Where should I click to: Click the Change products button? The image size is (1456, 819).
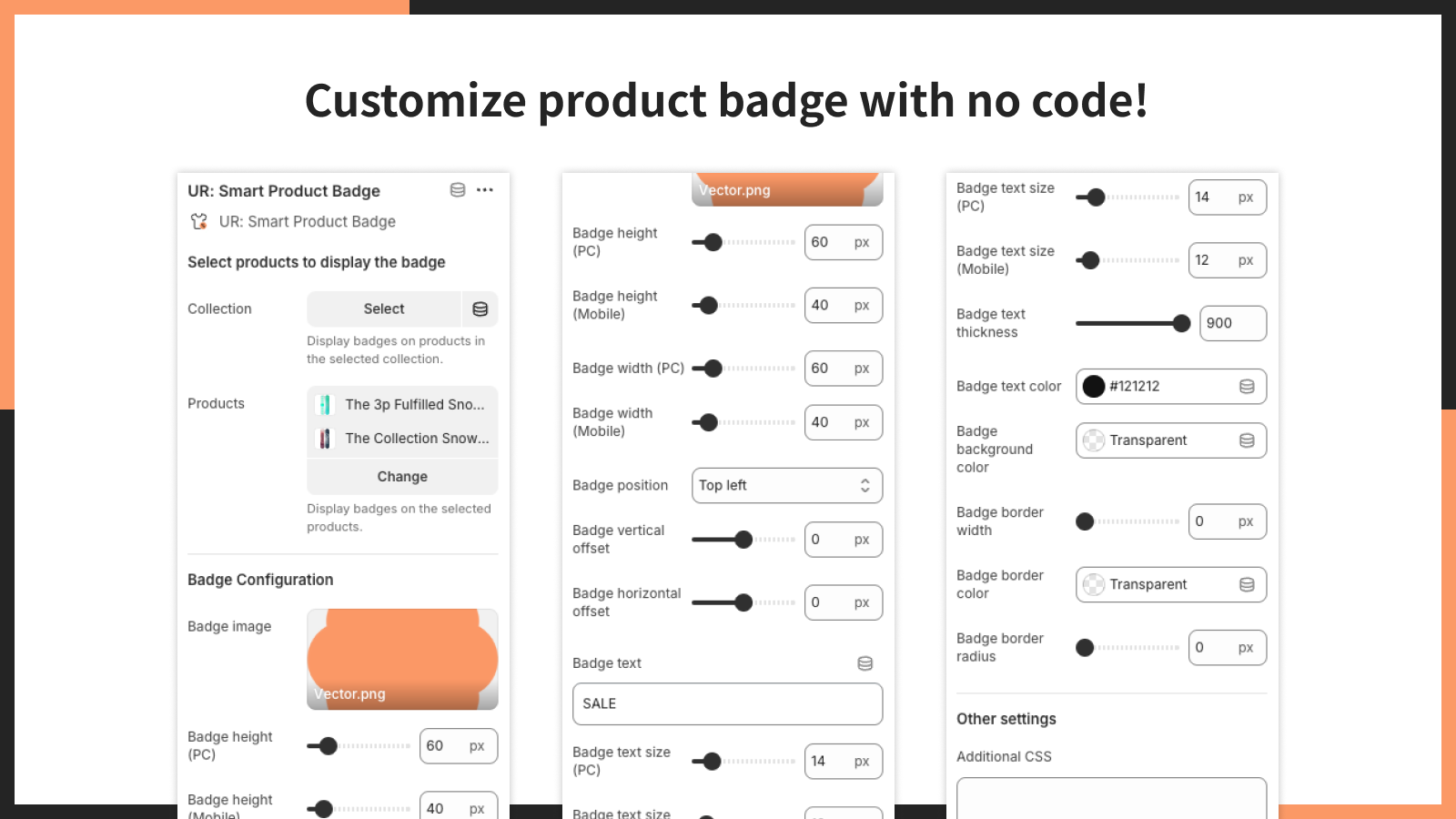[402, 477]
